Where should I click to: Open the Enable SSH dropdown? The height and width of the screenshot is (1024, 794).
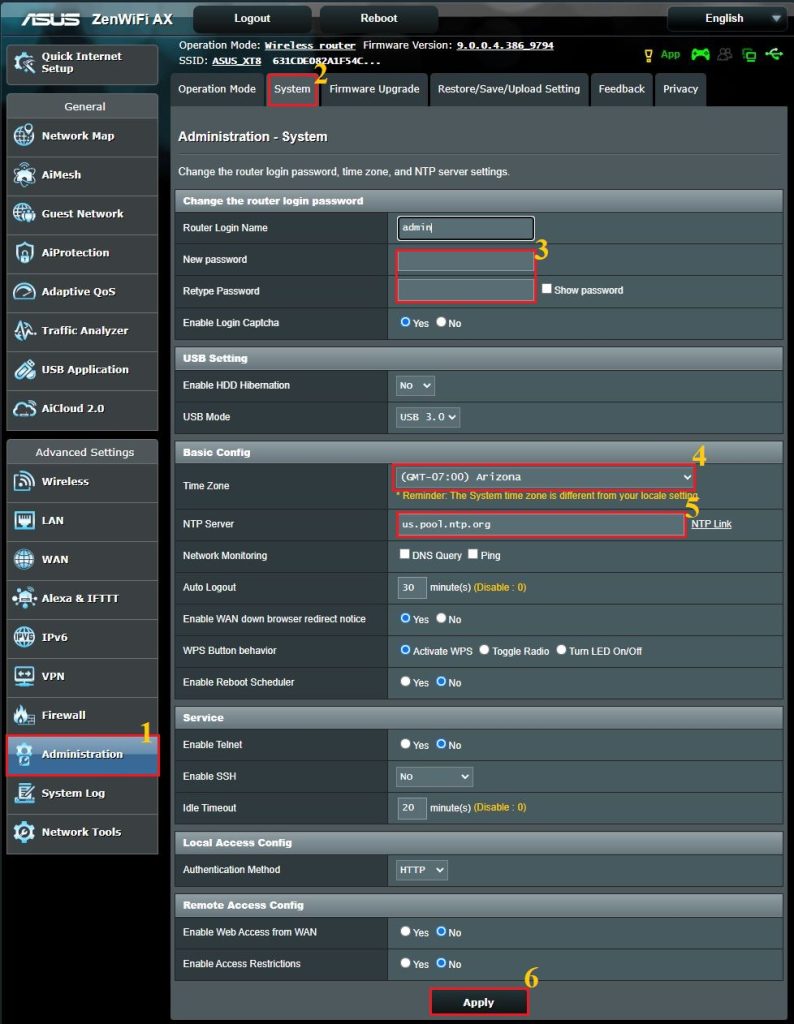[434, 776]
